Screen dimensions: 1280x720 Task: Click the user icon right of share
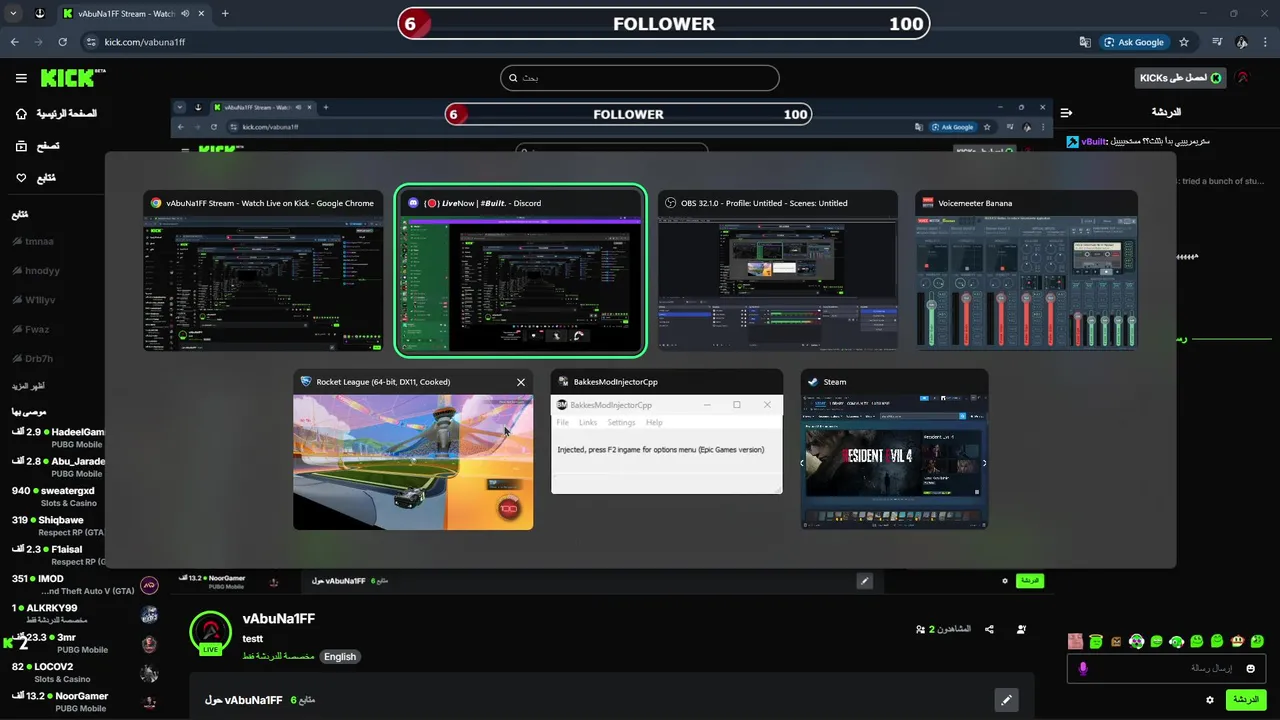tap(1021, 629)
